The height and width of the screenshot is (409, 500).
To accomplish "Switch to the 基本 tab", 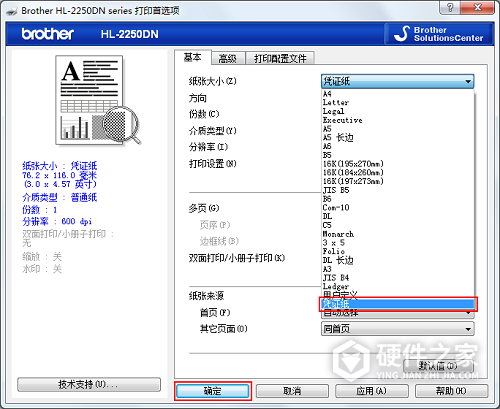I will click(193, 57).
